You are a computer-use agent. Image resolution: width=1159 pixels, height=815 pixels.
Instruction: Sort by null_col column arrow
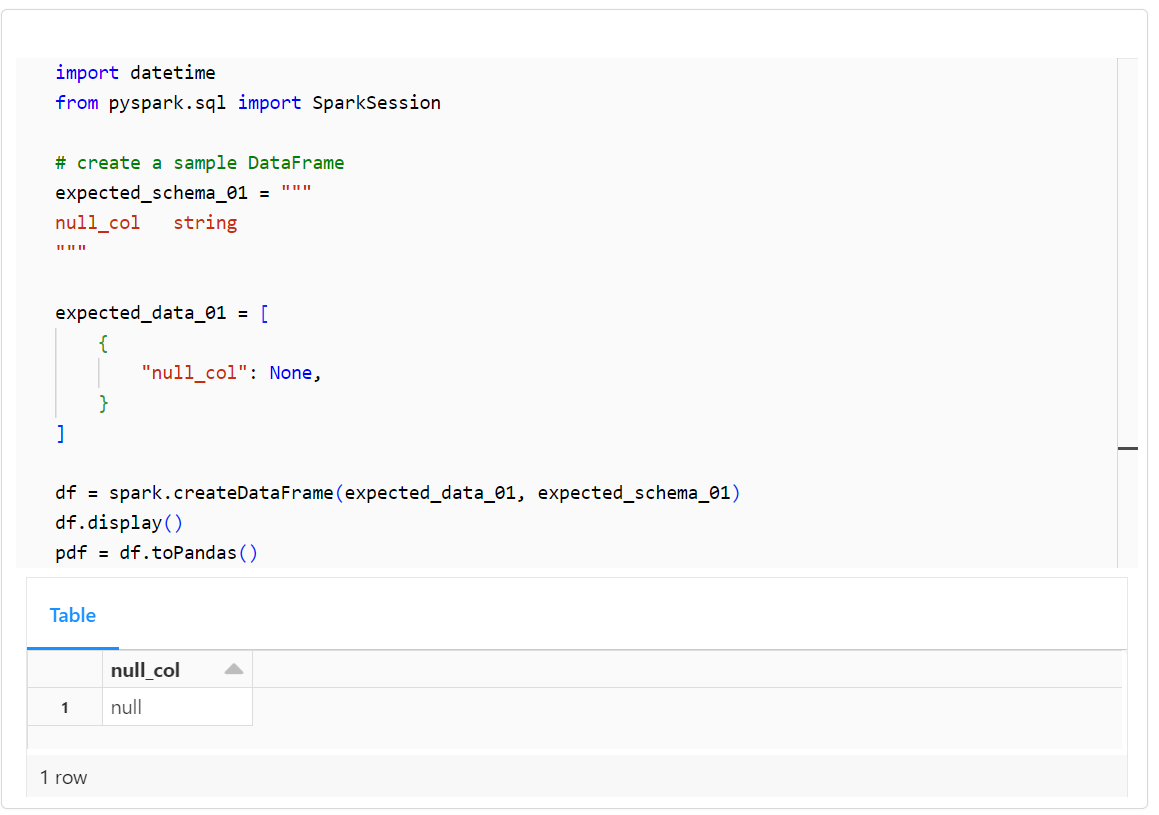click(x=234, y=669)
